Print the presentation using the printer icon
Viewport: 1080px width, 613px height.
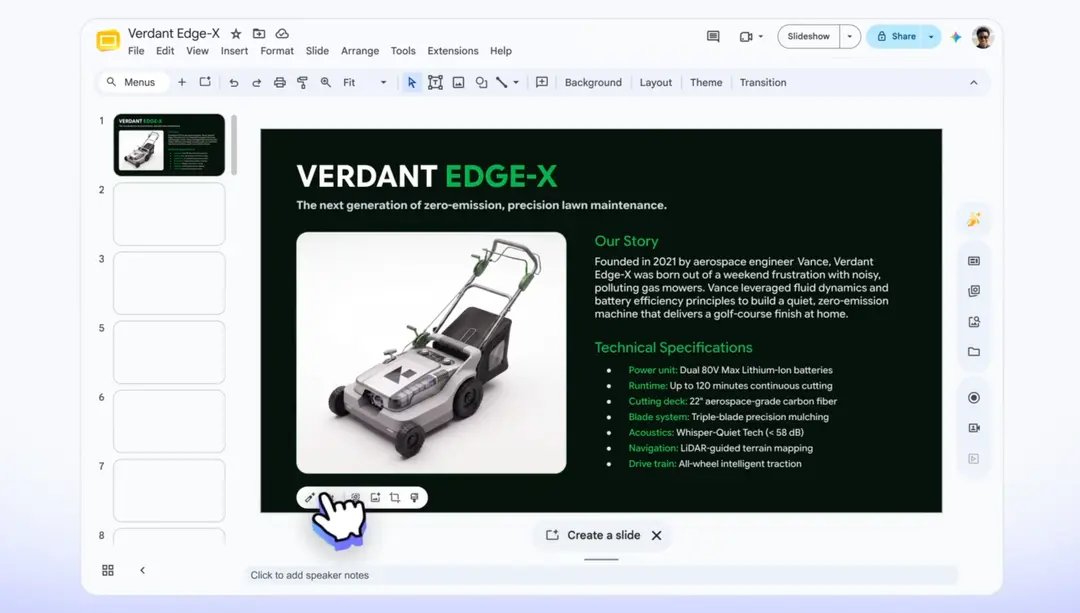[x=280, y=83]
